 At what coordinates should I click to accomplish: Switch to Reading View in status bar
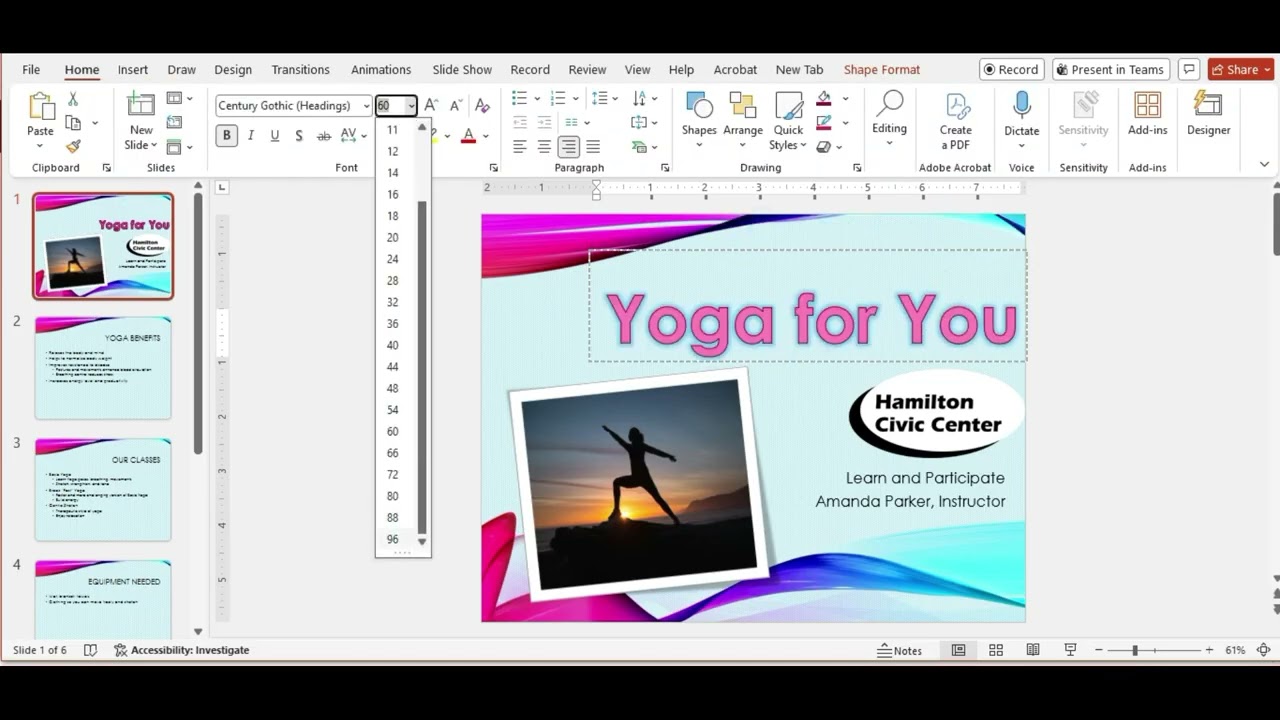tap(1033, 650)
